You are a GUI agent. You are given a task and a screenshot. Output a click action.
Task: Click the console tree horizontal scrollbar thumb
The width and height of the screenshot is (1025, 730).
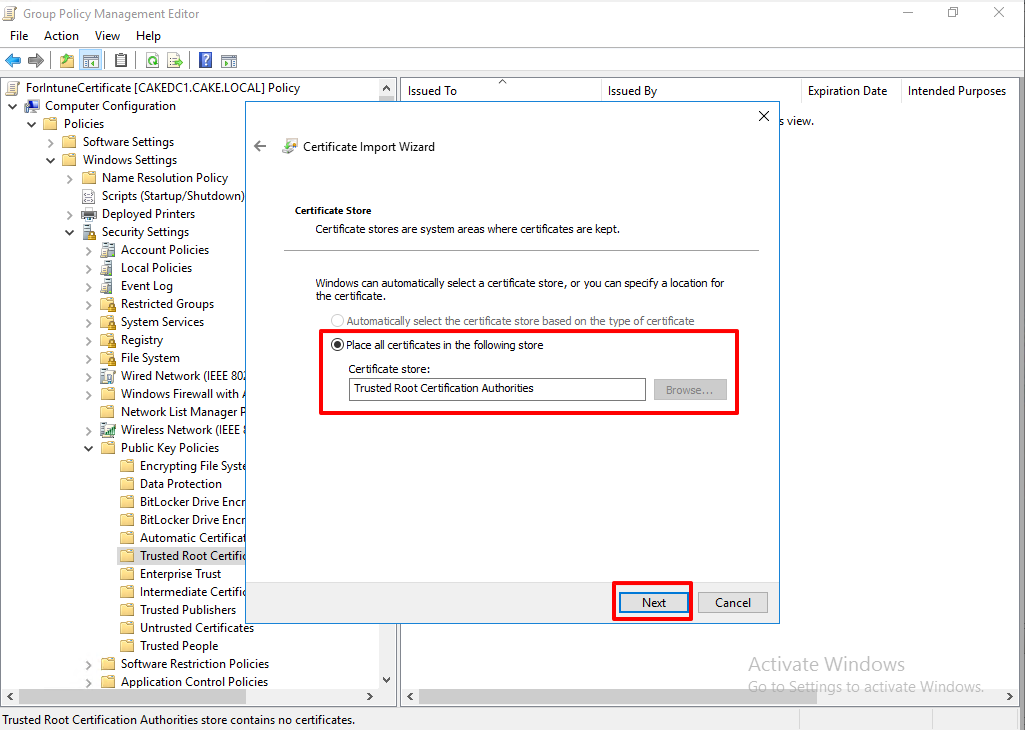click(133, 697)
